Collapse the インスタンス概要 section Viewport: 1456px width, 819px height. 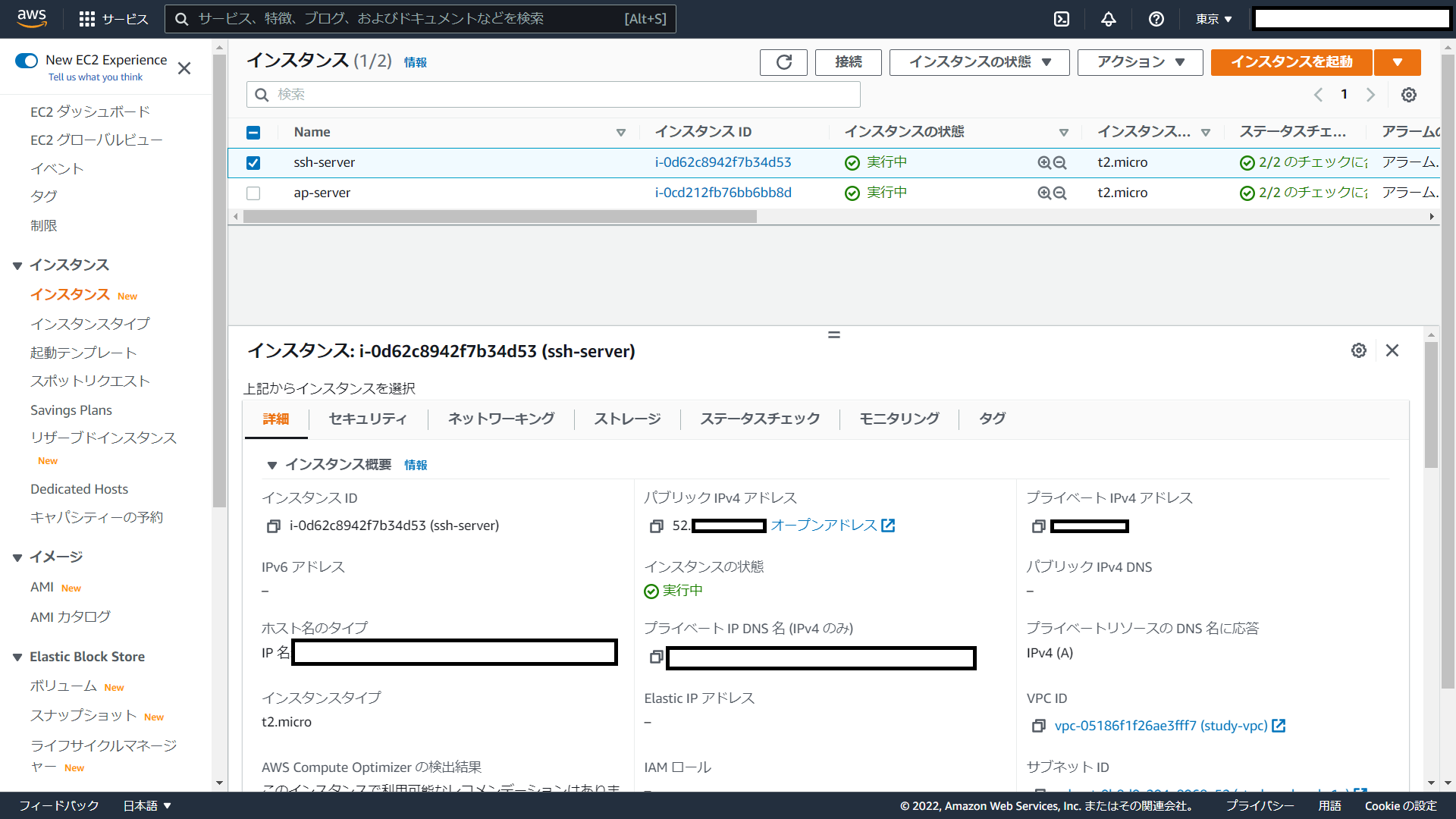pyautogui.click(x=271, y=466)
